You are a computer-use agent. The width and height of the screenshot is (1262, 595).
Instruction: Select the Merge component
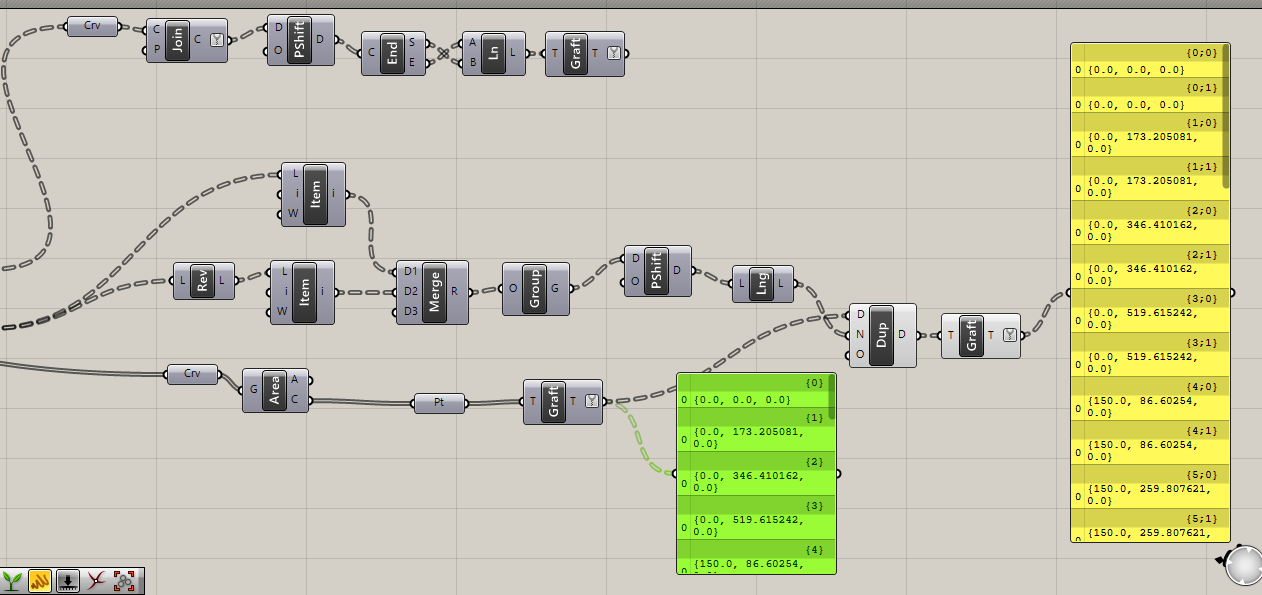(x=434, y=292)
